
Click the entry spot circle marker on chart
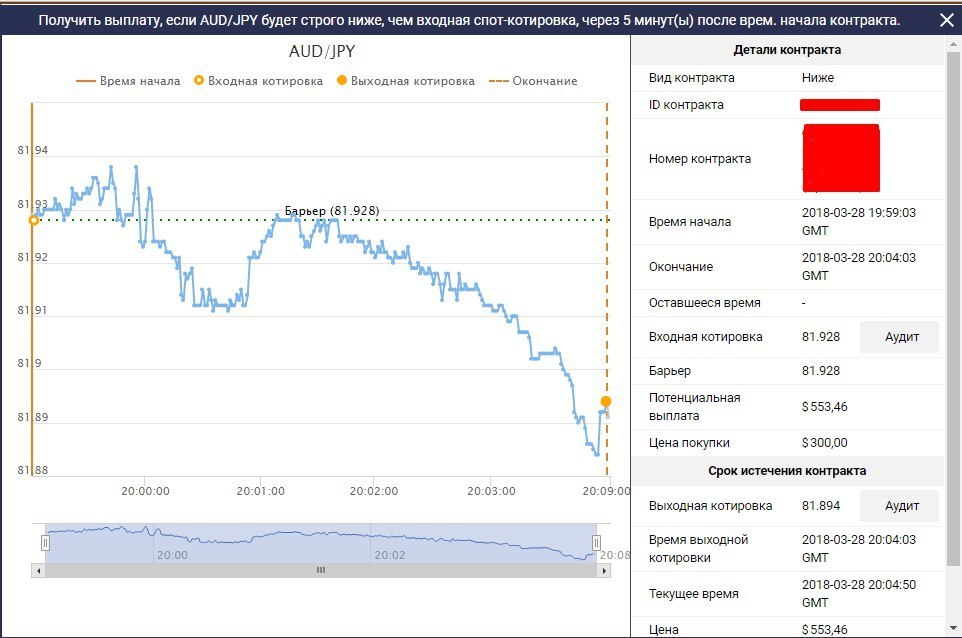33,219
